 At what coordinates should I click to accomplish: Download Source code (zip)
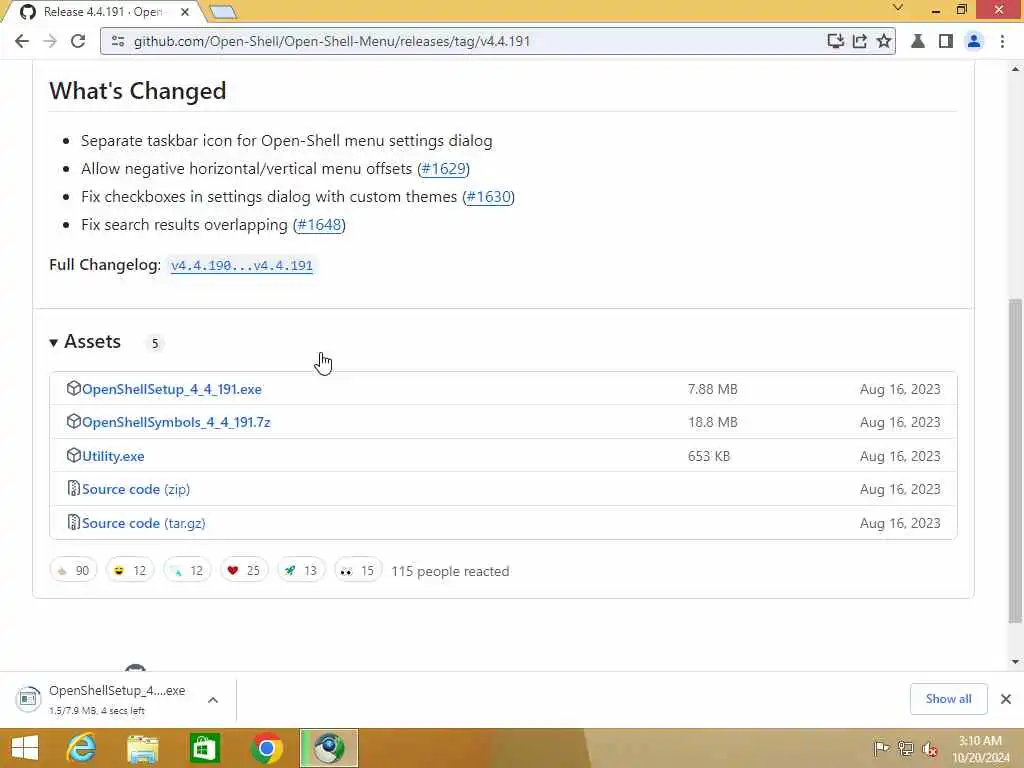point(136,490)
